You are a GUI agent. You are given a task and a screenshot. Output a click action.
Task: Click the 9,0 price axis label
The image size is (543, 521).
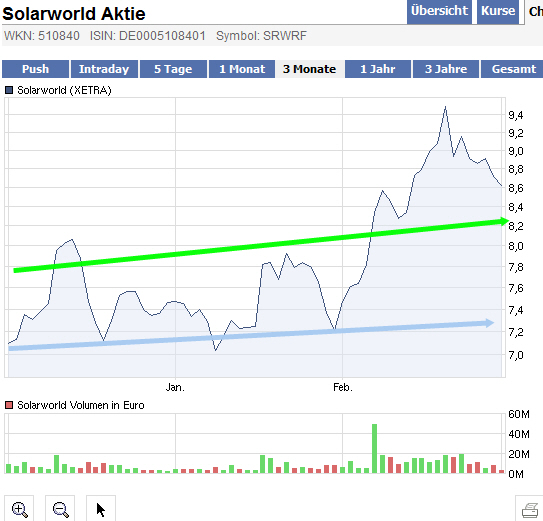click(x=516, y=151)
